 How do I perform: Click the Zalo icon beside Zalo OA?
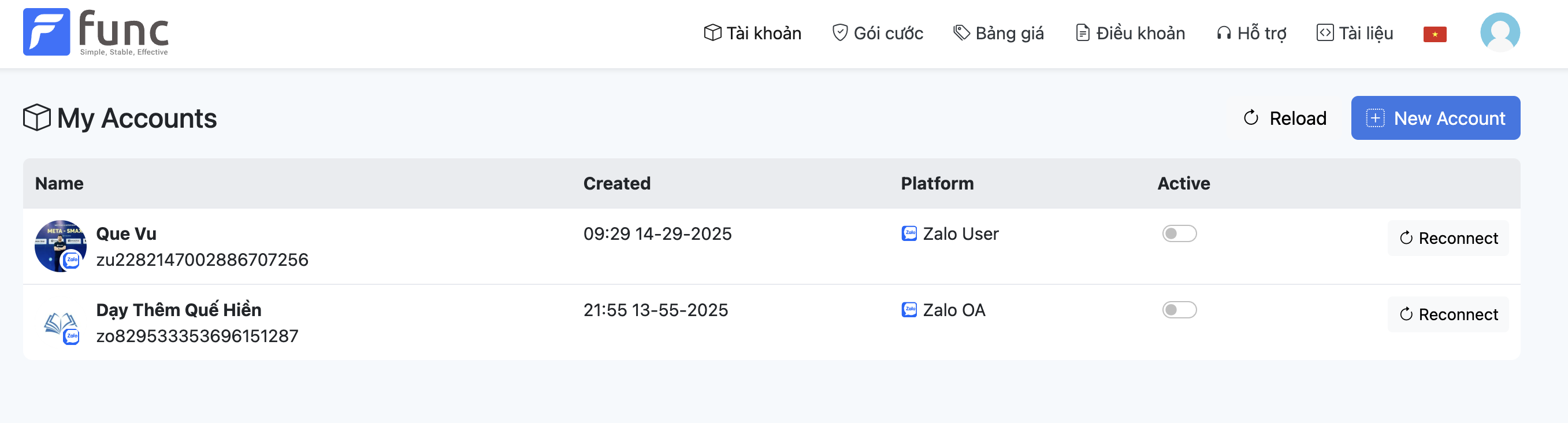pos(909,310)
